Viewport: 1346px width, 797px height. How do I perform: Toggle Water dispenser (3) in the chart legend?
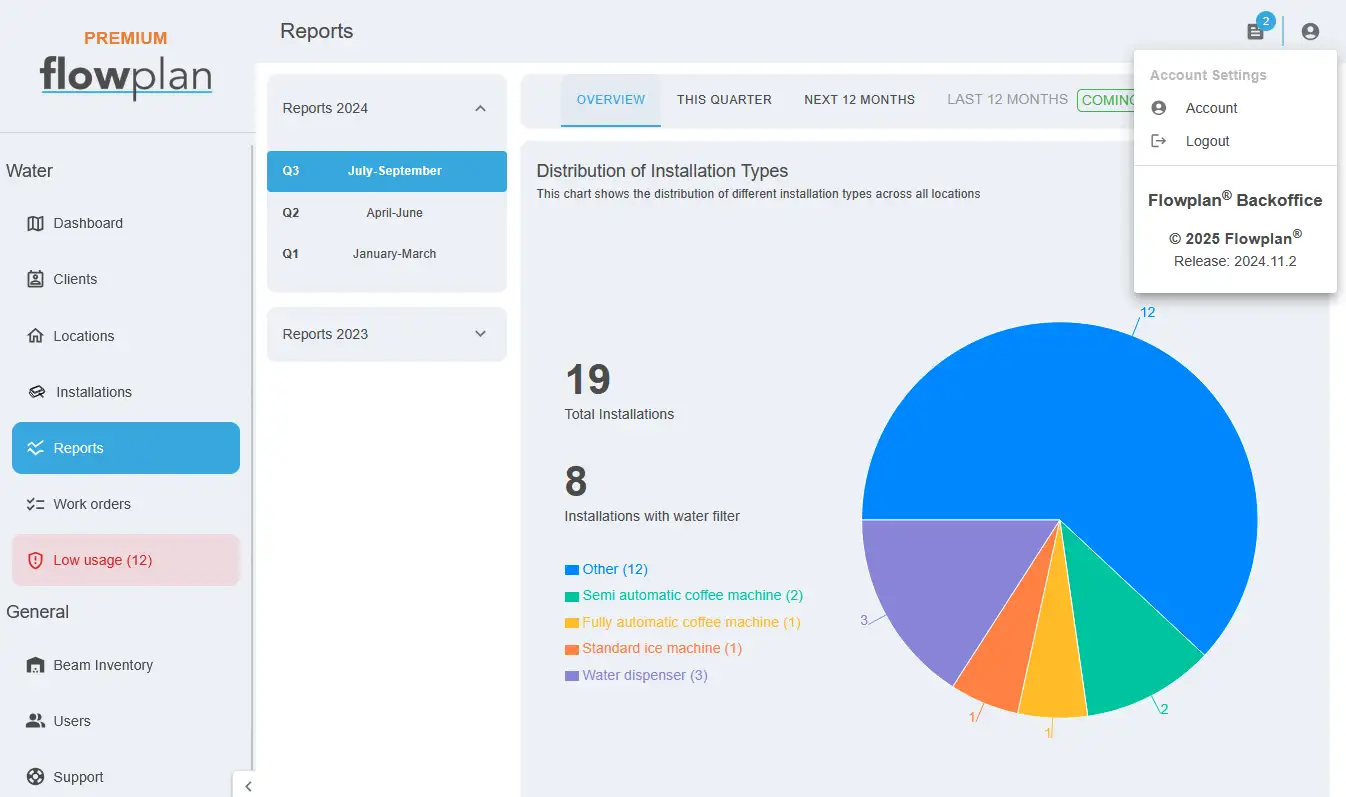636,675
